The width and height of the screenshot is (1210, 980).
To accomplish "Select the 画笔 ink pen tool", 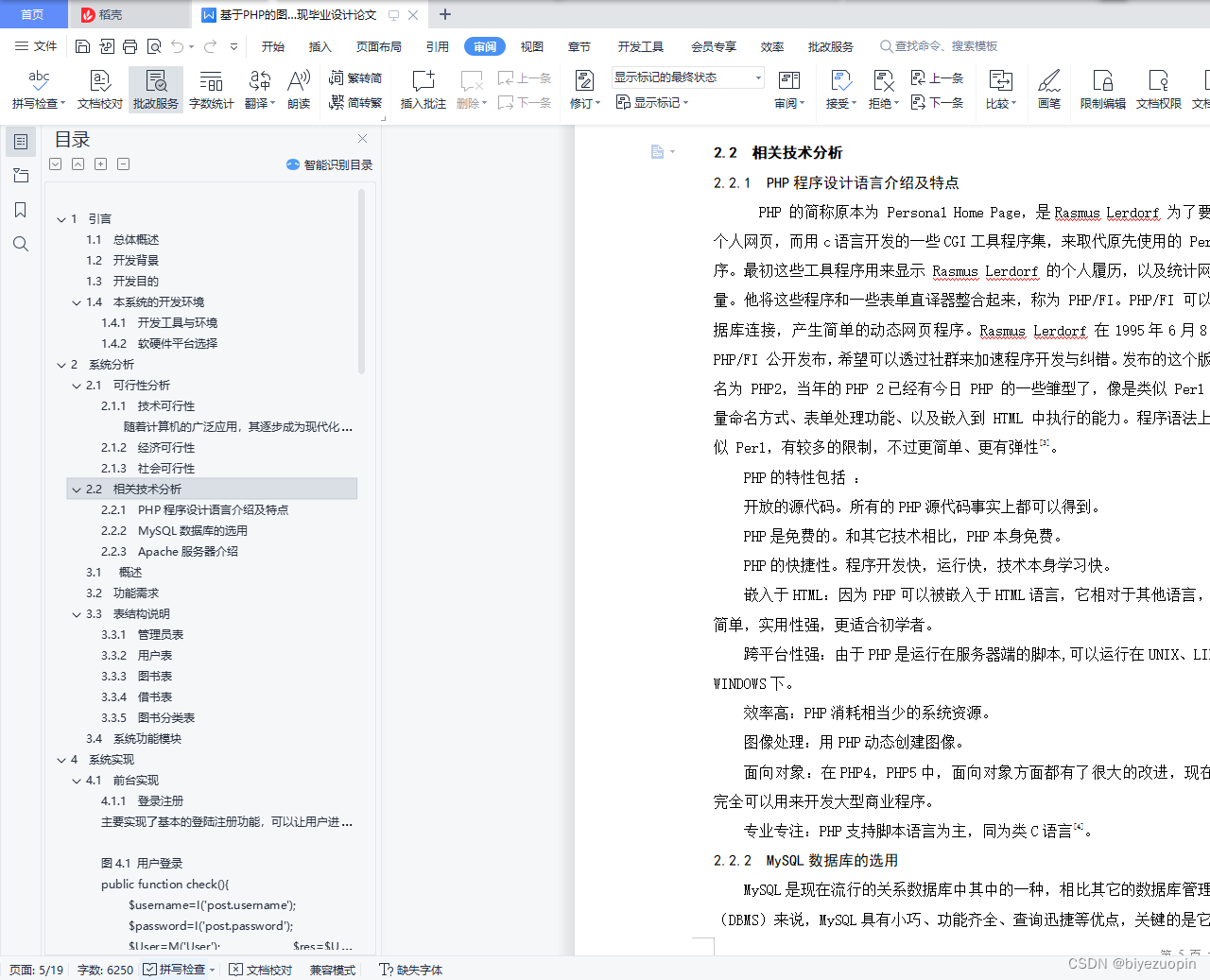I will coord(1049,90).
